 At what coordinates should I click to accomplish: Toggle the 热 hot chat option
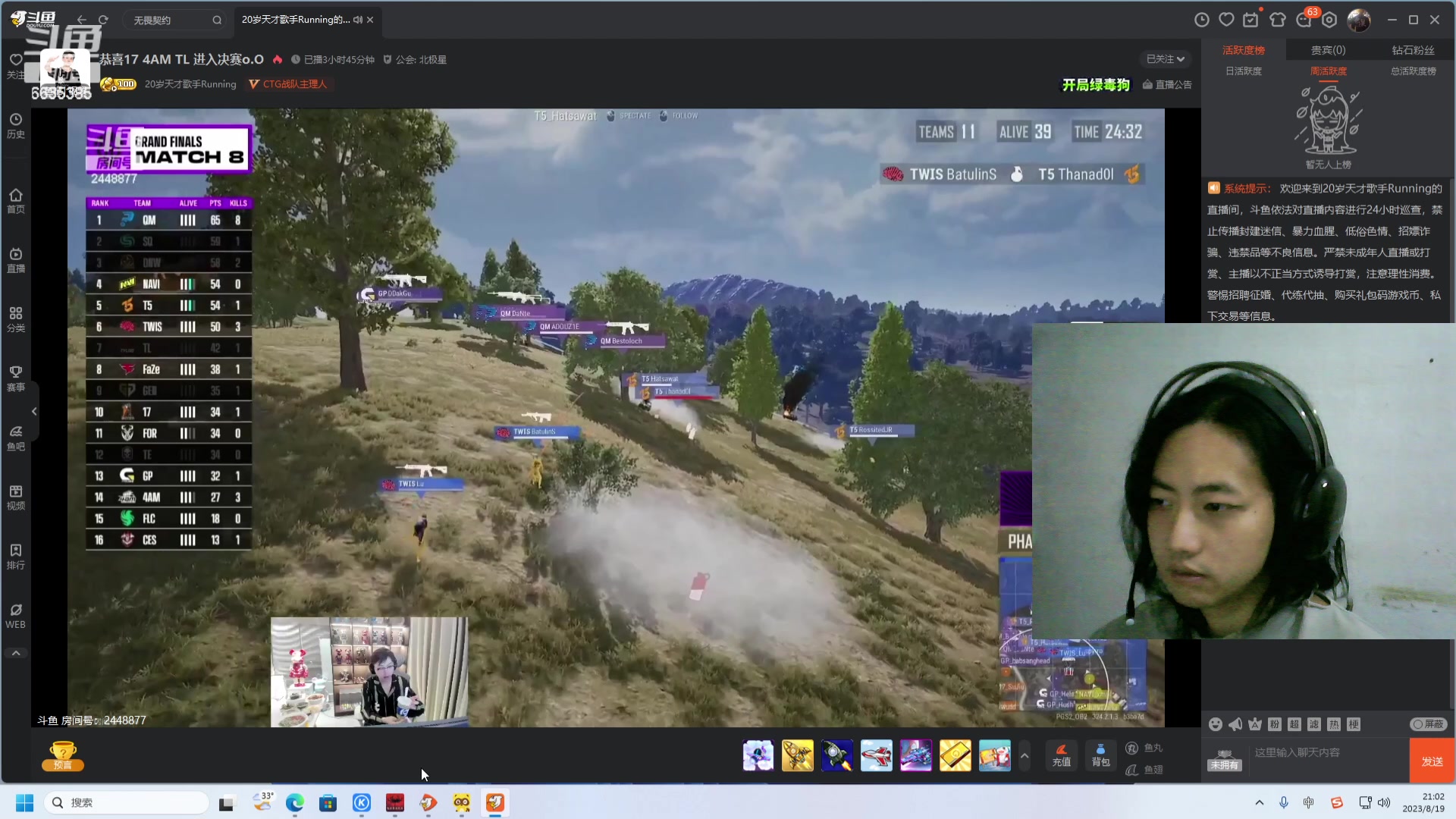click(1334, 724)
